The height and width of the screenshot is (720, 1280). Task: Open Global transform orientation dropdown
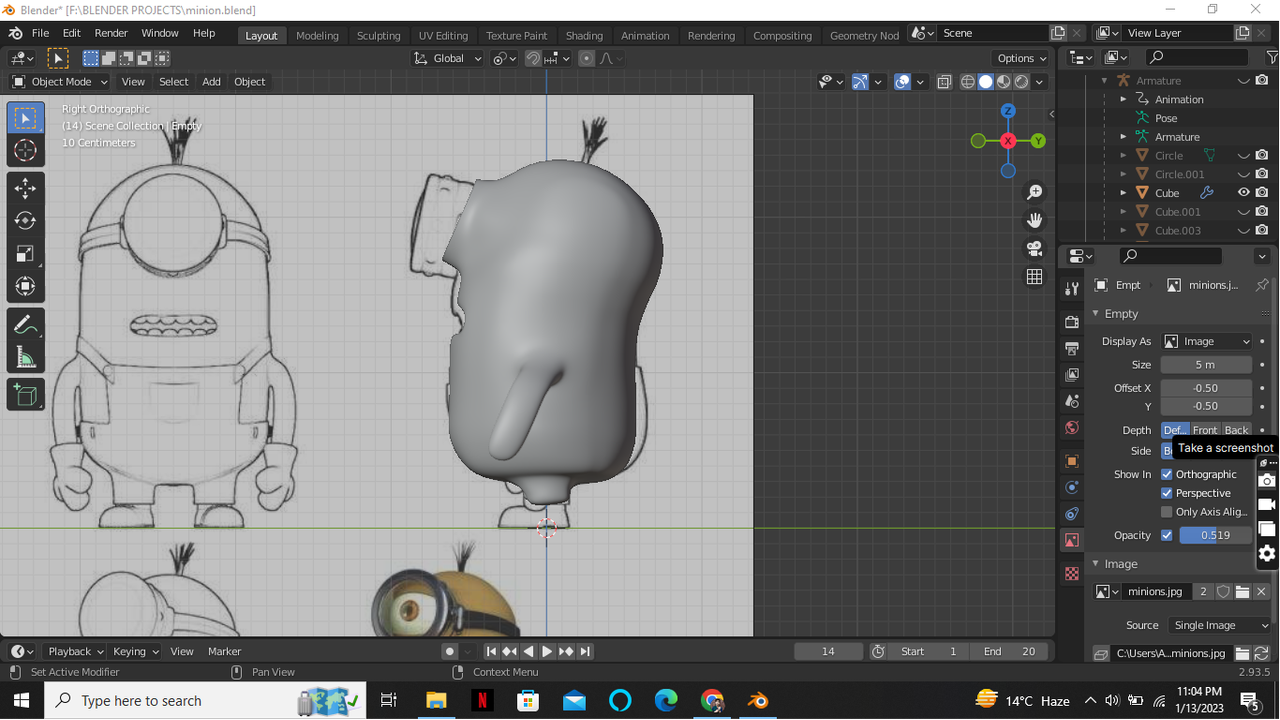[448, 58]
